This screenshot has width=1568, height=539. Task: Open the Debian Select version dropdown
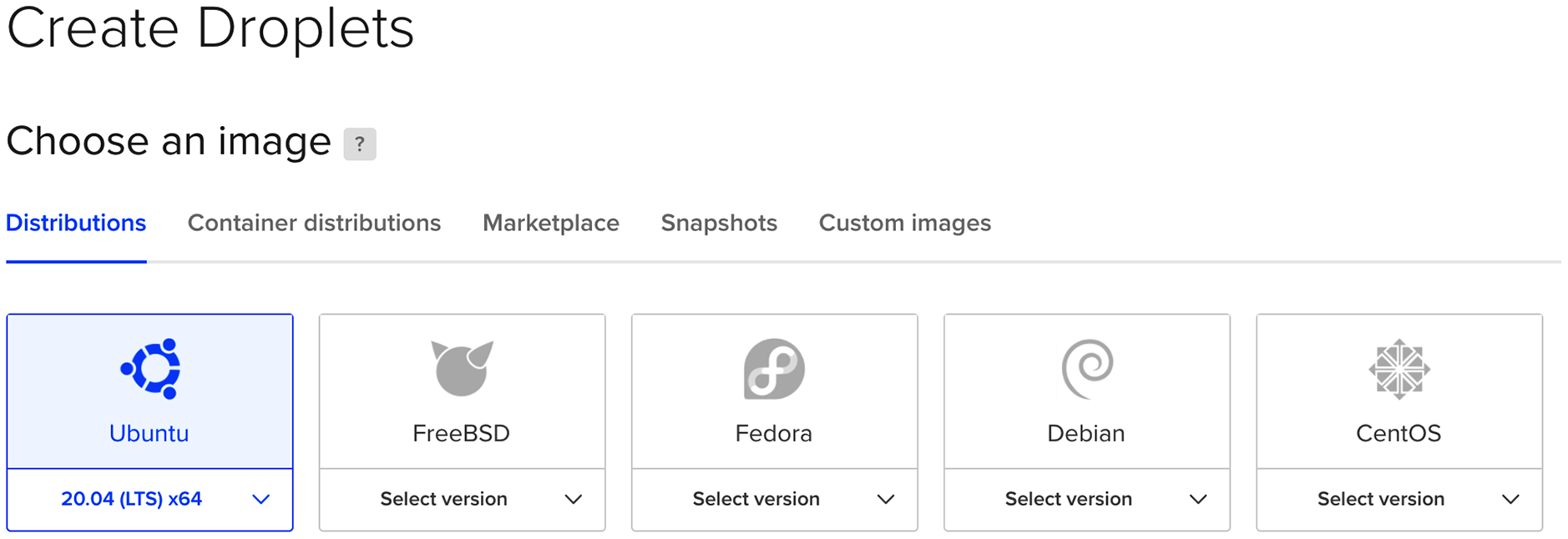pos(1086,499)
